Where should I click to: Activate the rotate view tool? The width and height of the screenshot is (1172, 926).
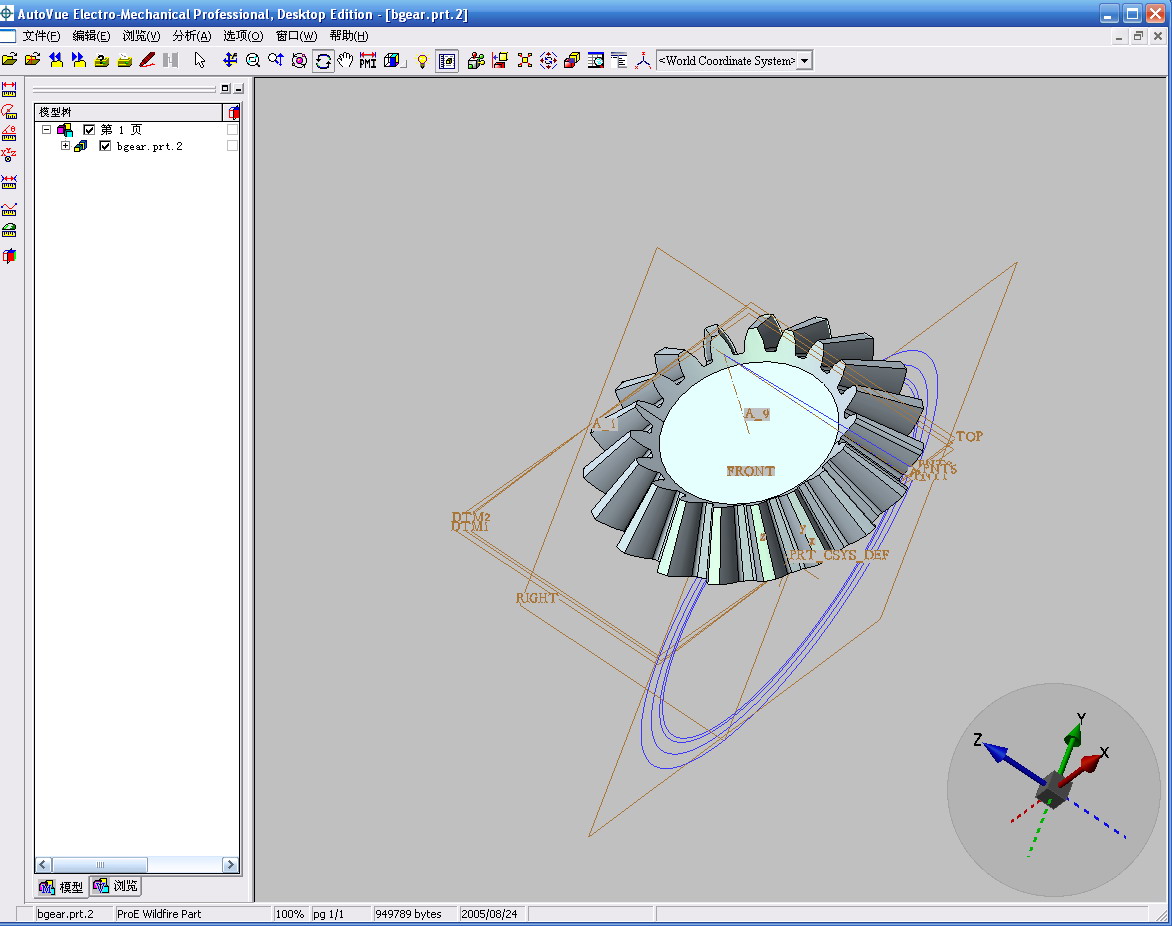pos(323,61)
